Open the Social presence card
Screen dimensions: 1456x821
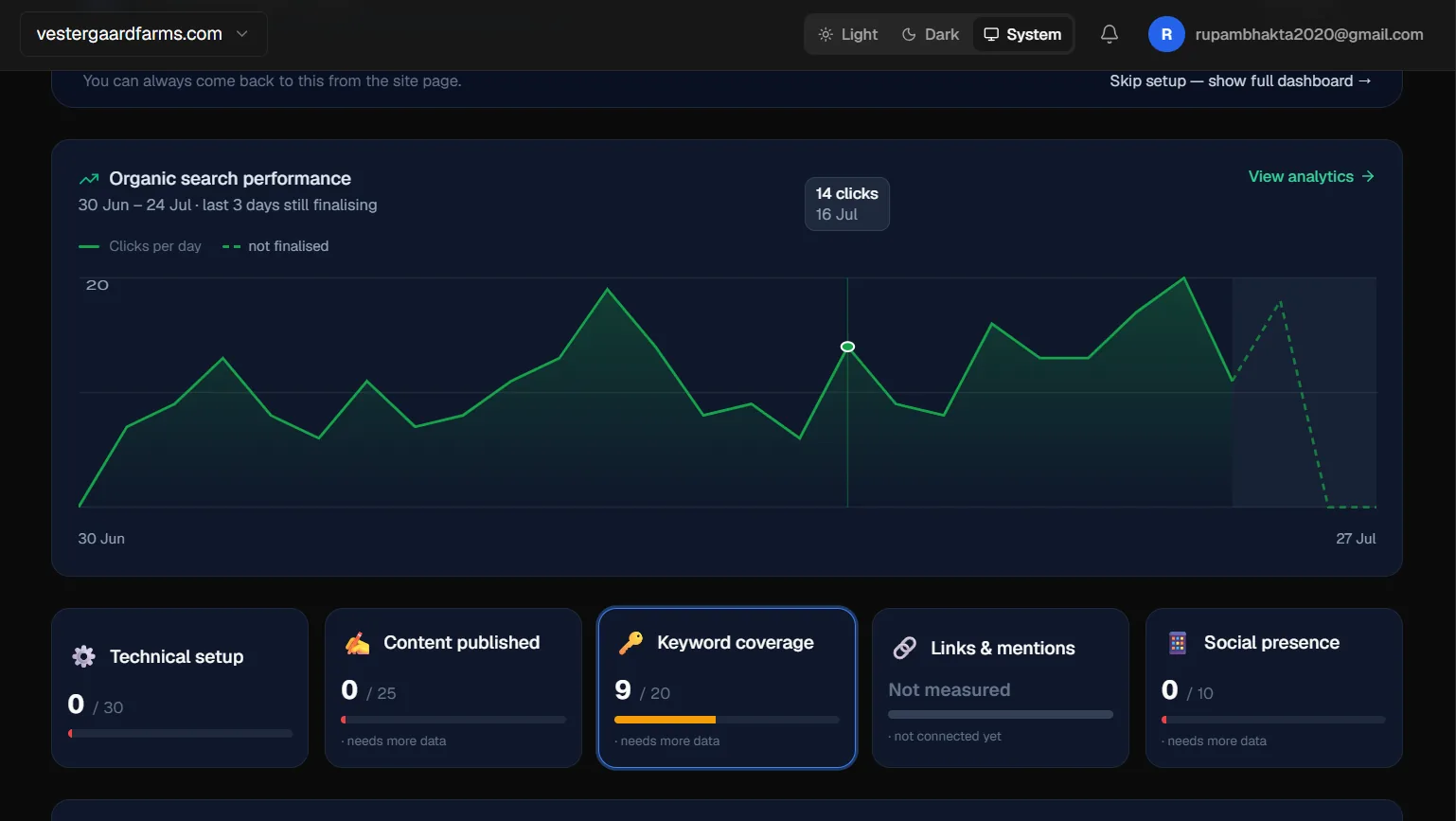click(1274, 687)
